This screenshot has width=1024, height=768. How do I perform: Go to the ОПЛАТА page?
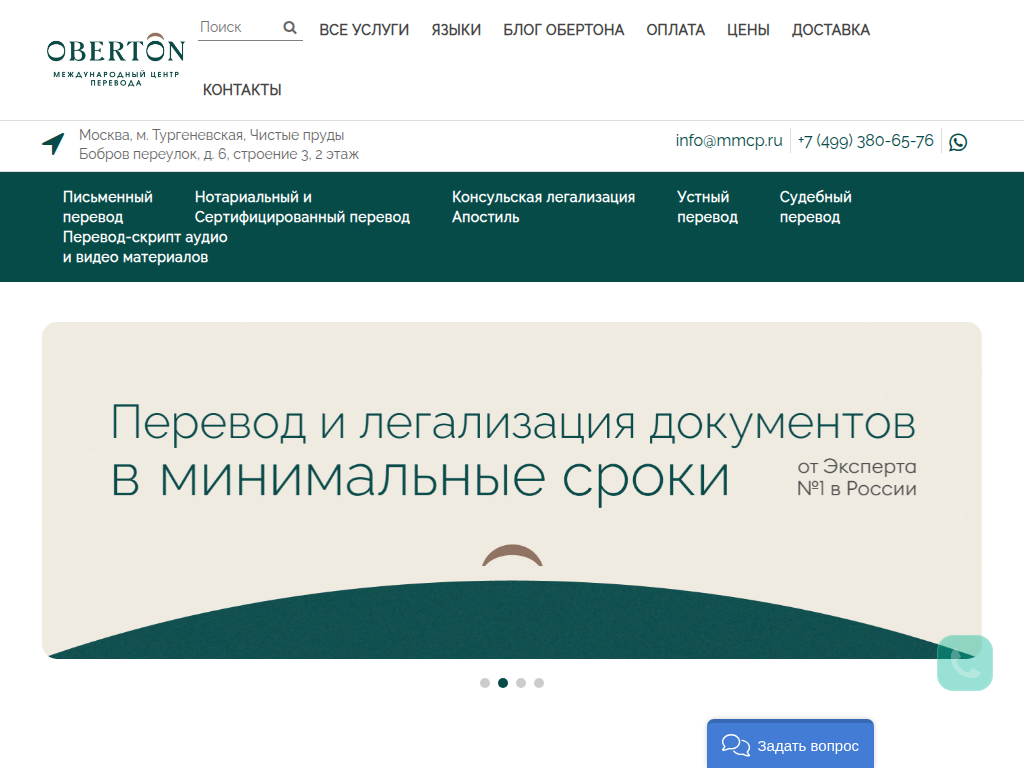click(x=675, y=29)
